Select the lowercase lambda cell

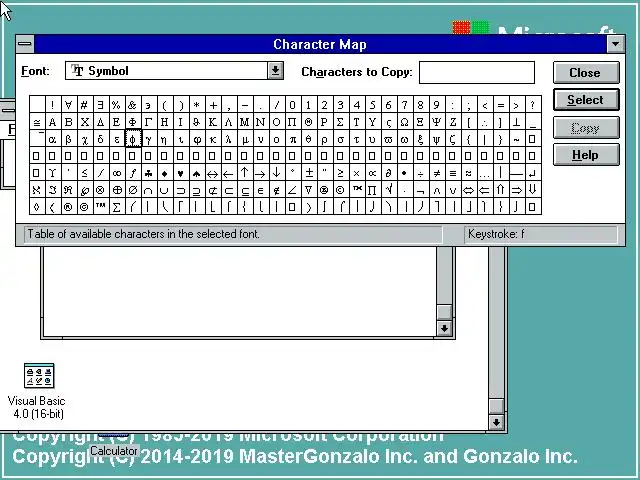pyautogui.click(x=228, y=139)
